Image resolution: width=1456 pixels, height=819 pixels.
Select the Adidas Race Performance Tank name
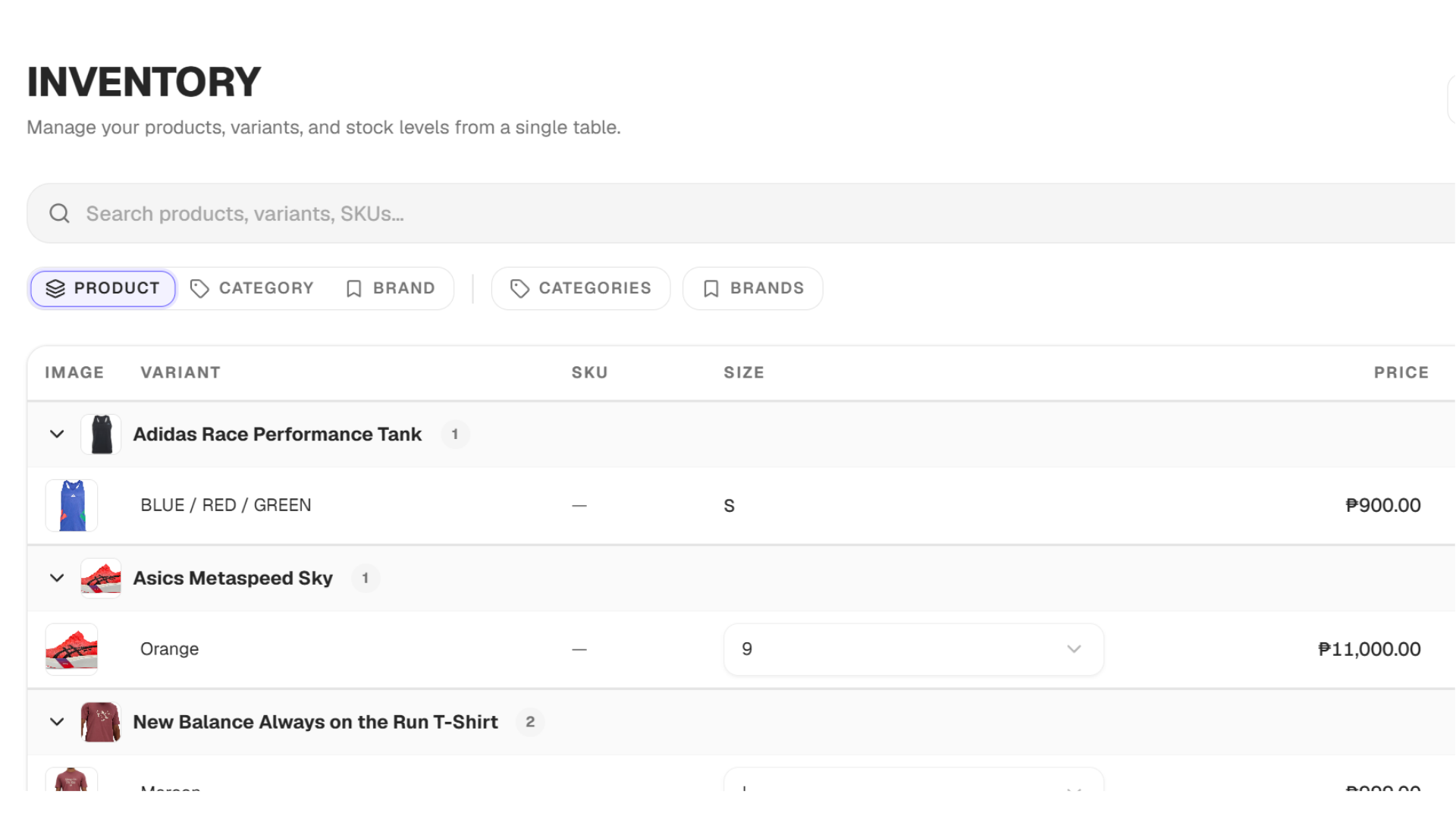278,435
